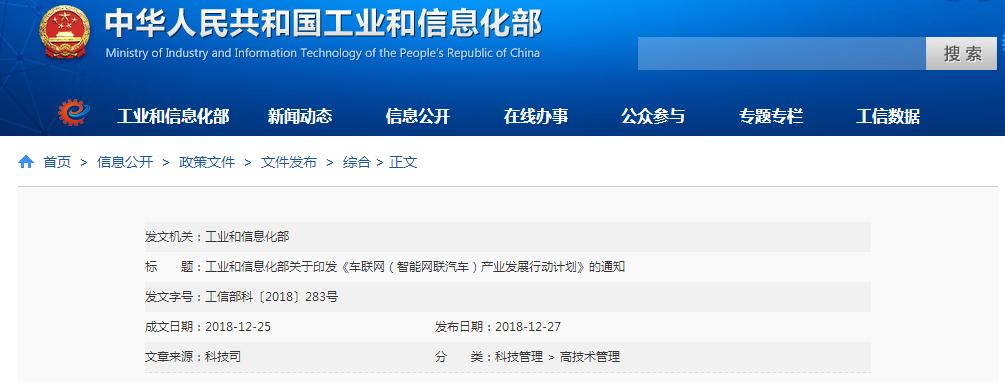Image resolution: width=1005 pixels, height=383 pixels.
Task: Click the search input field
Action: (x=781, y=54)
